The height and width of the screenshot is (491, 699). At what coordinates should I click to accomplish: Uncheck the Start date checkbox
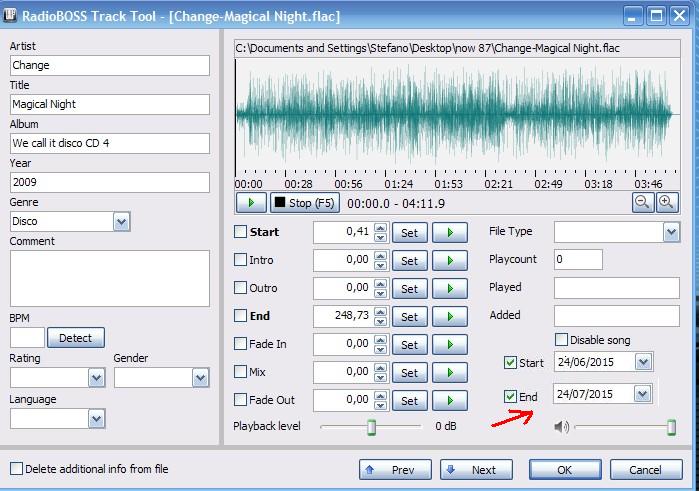(510, 363)
